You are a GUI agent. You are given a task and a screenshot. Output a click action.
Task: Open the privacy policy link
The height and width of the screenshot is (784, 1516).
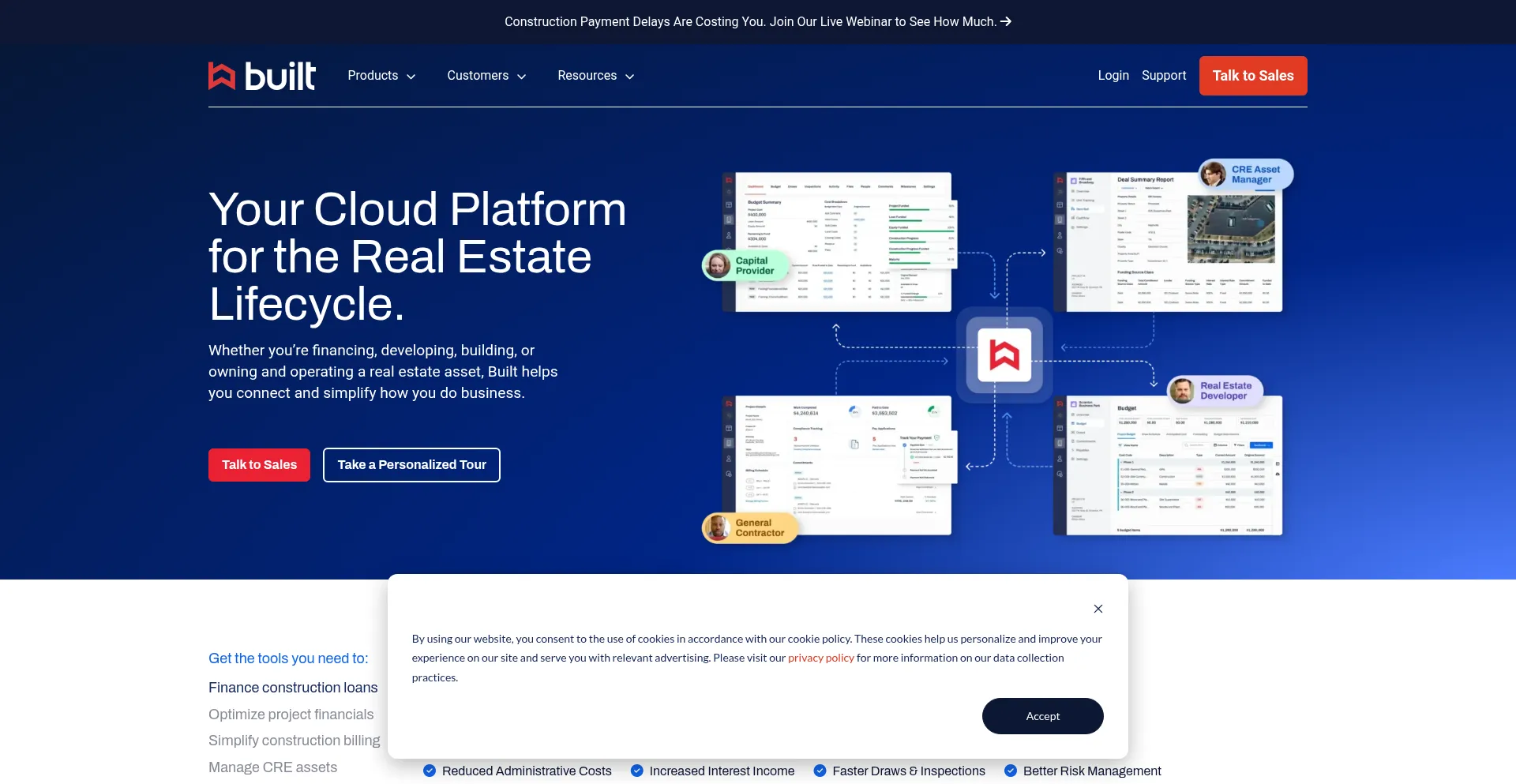[x=820, y=658]
